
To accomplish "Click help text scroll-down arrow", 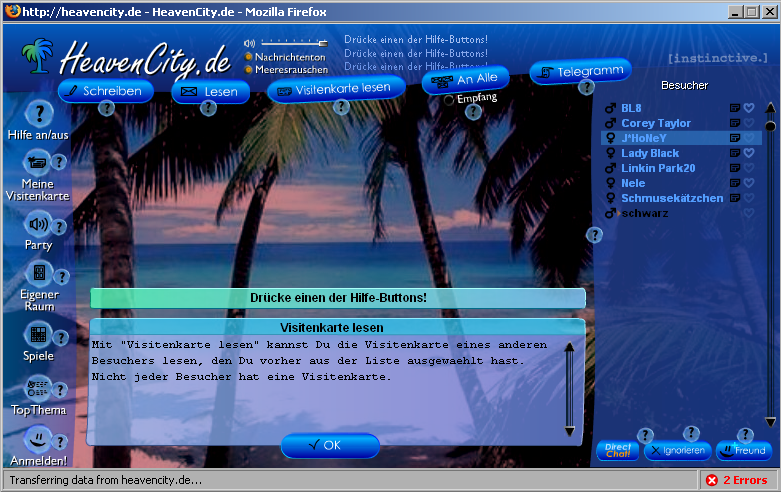I will (x=569, y=431).
